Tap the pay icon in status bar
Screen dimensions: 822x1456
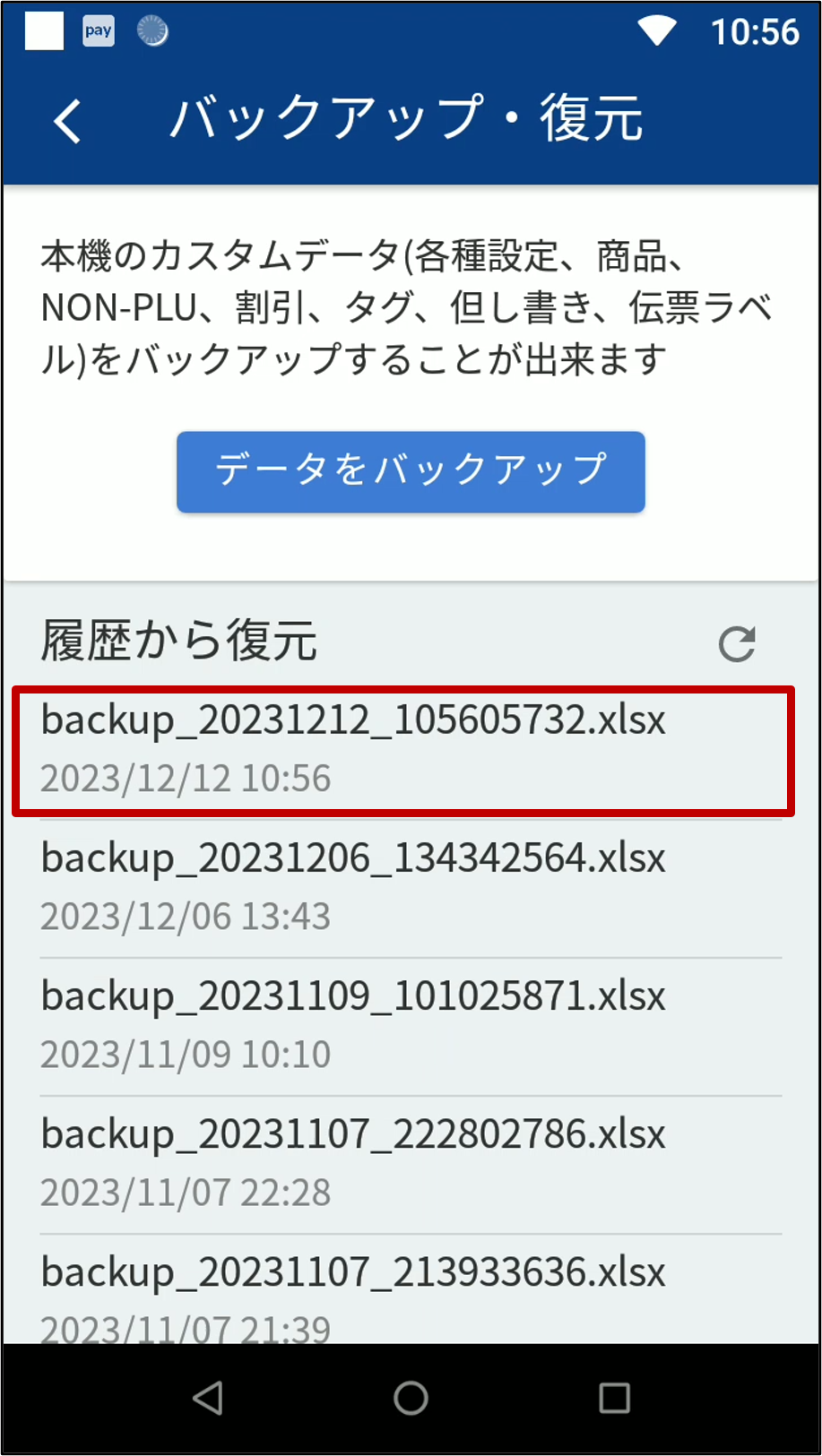point(99,31)
